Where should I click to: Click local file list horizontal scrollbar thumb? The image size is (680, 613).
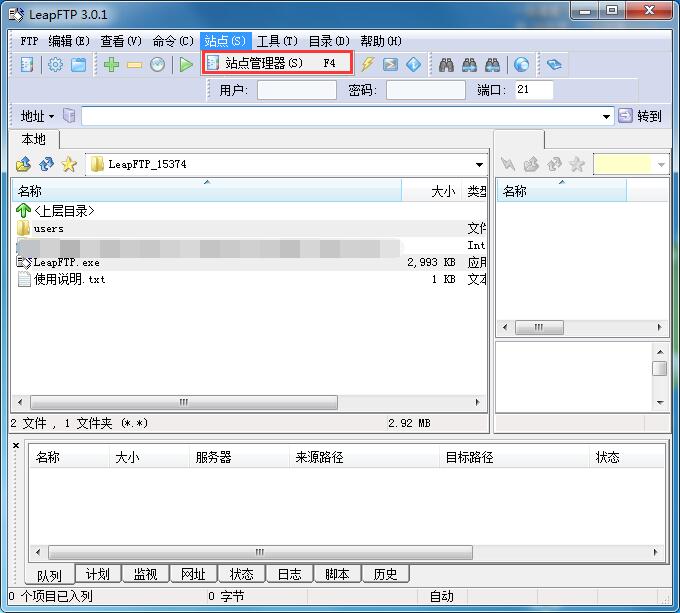[184, 402]
